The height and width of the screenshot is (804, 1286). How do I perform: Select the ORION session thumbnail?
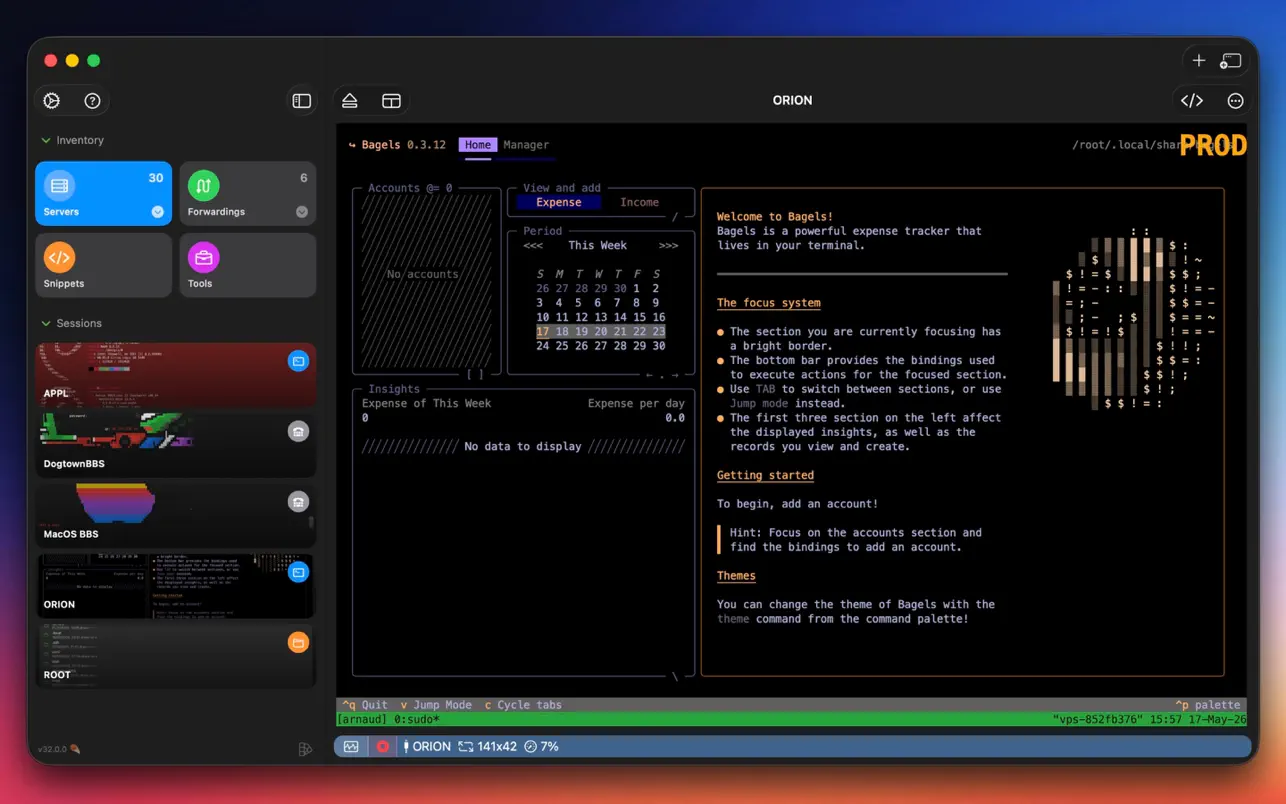coord(176,586)
